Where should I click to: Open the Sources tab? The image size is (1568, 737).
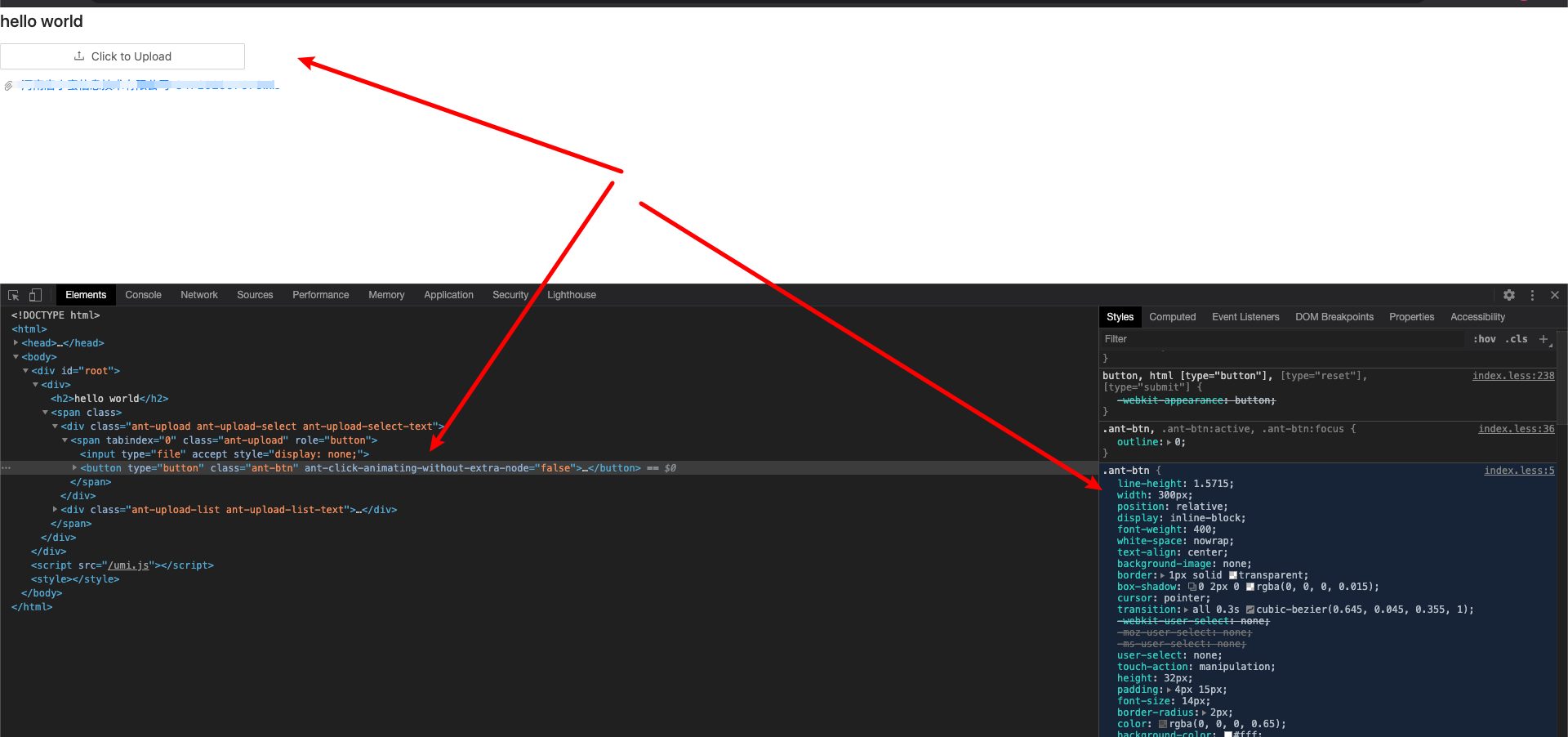[x=255, y=295]
